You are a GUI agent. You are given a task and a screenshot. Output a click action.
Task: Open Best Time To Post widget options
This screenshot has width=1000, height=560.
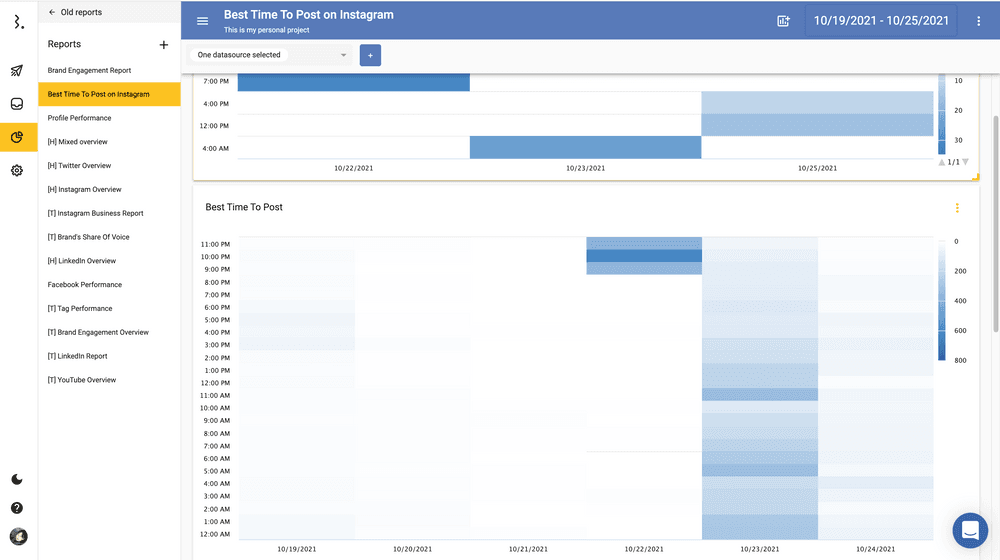coord(957,208)
